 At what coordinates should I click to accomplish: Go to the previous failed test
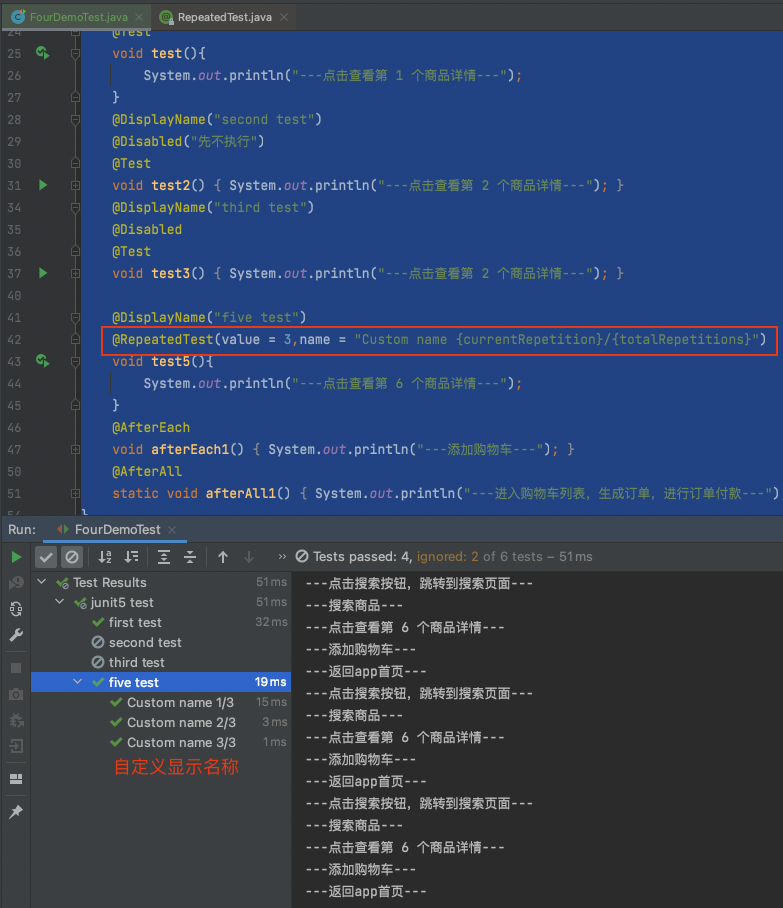click(x=223, y=557)
